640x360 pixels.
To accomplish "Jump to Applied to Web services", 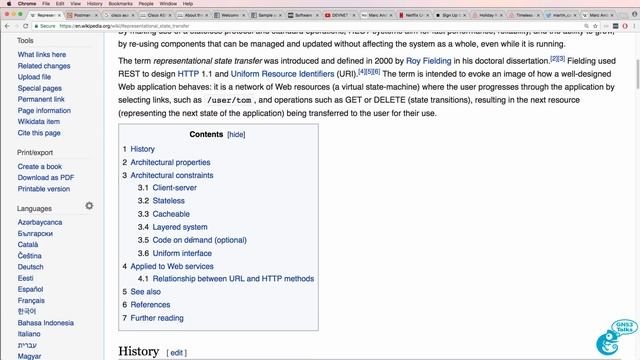I will (x=172, y=267).
